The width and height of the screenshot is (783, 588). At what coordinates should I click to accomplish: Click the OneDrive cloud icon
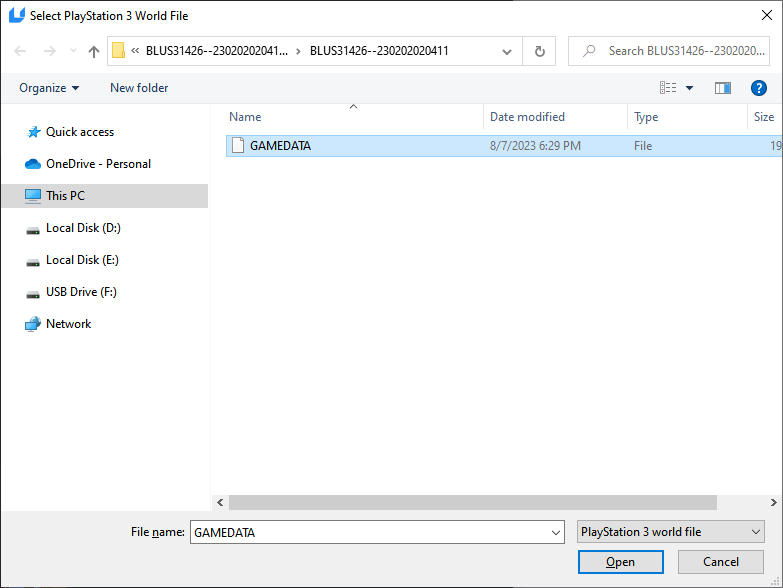point(33,164)
